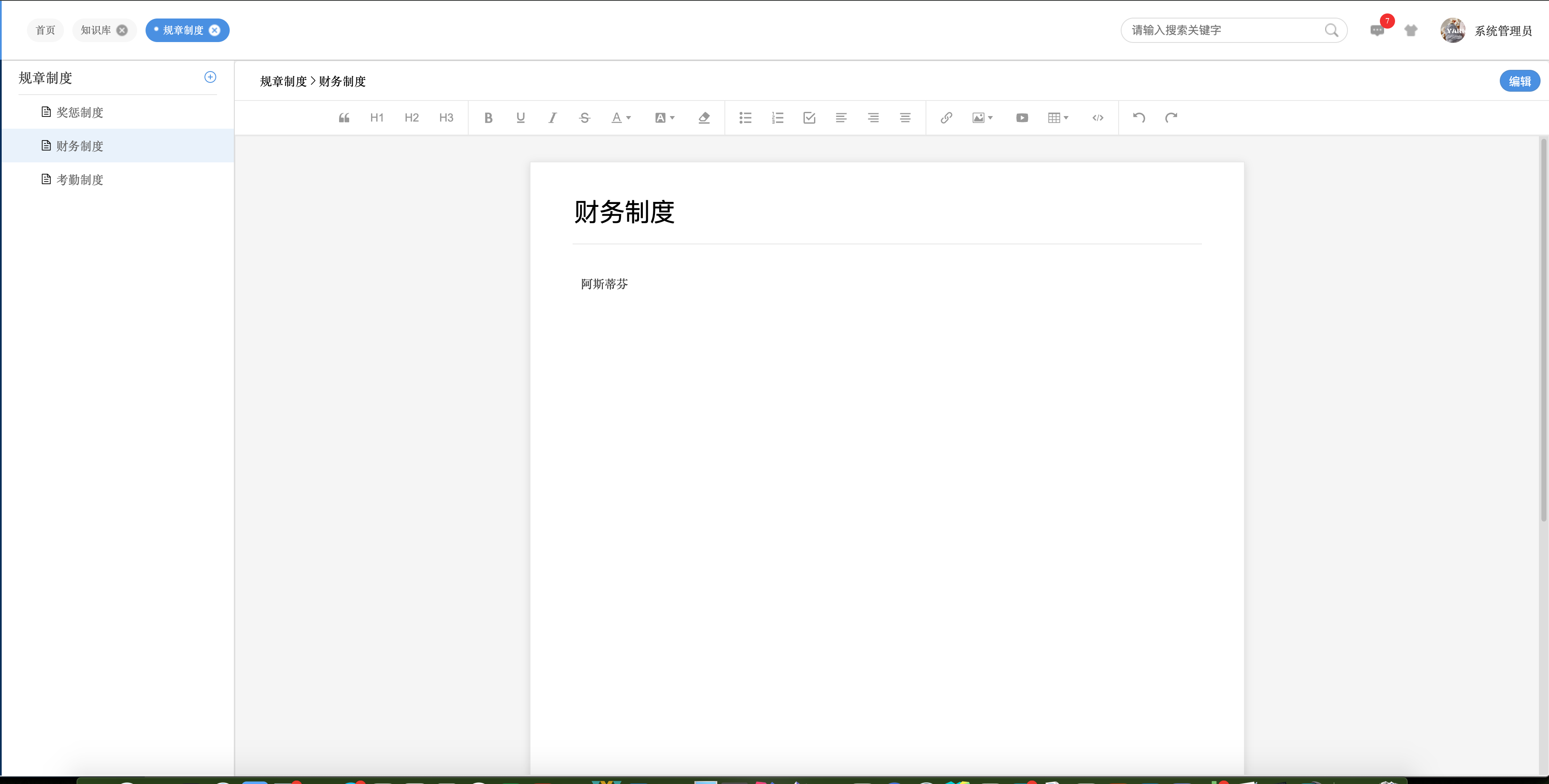The width and height of the screenshot is (1549, 784).
Task: Open the font color dropdown
Action: (x=621, y=118)
